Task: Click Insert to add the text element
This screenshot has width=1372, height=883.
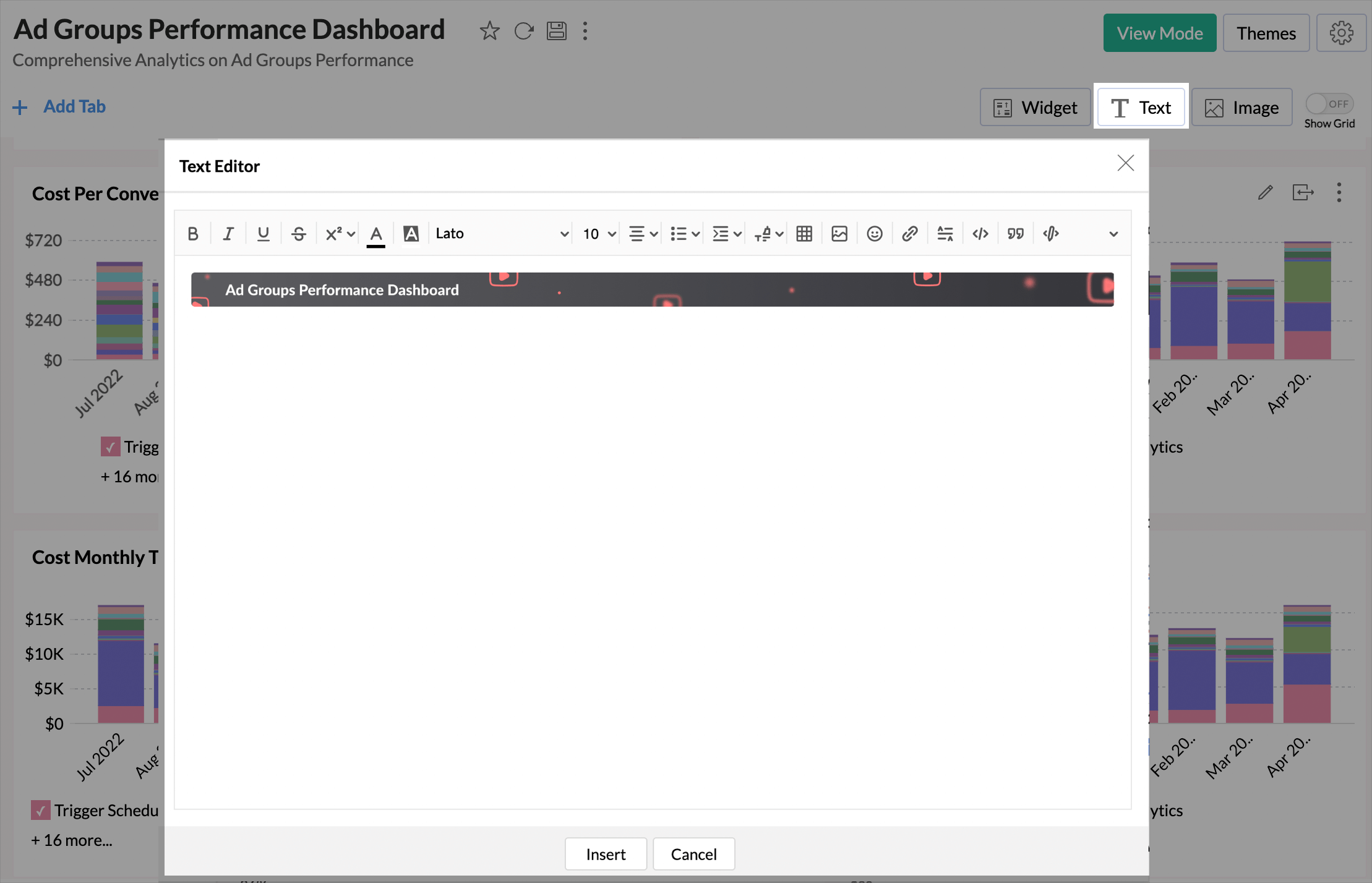Action: [605, 853]
